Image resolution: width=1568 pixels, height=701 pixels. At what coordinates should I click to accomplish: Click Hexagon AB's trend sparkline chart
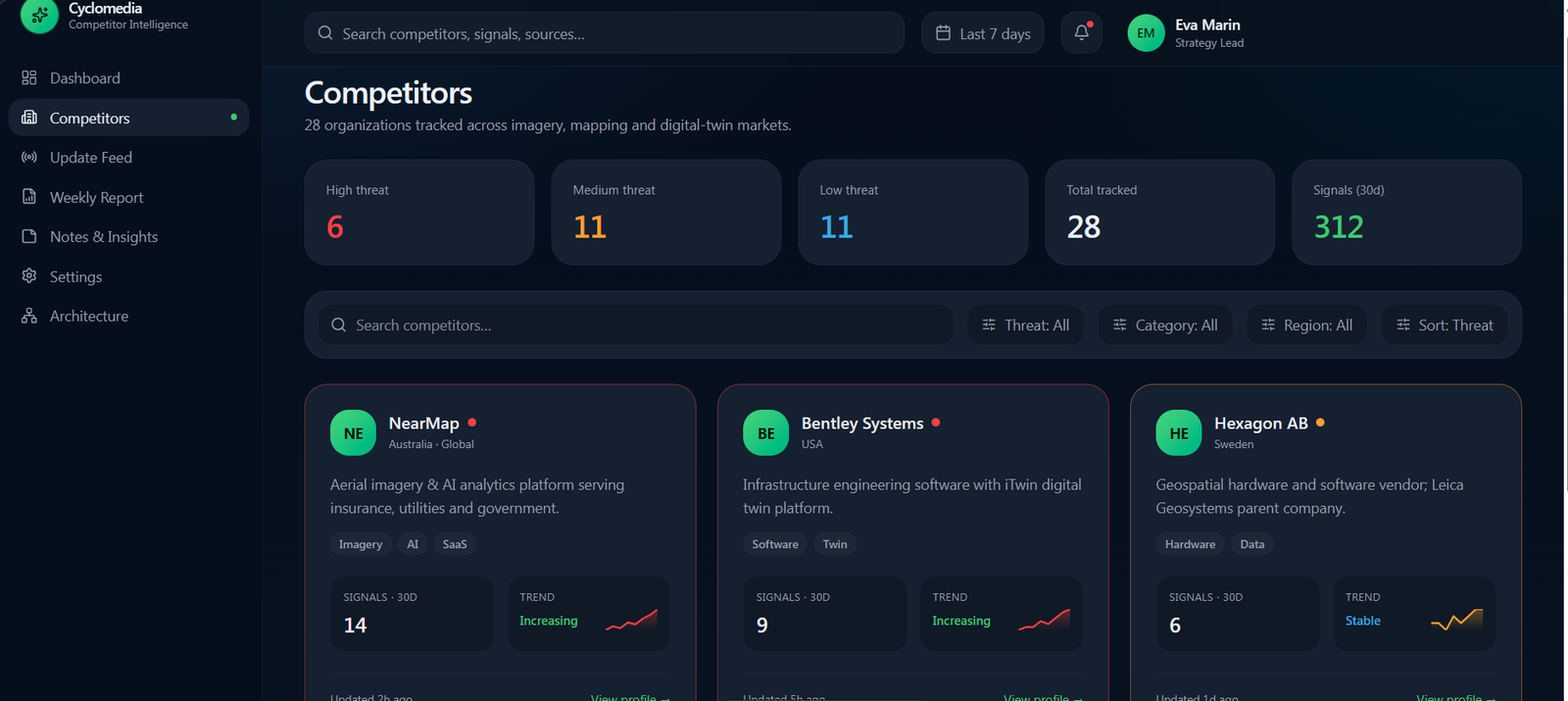pyautogui.click(x=1456, y=620)
